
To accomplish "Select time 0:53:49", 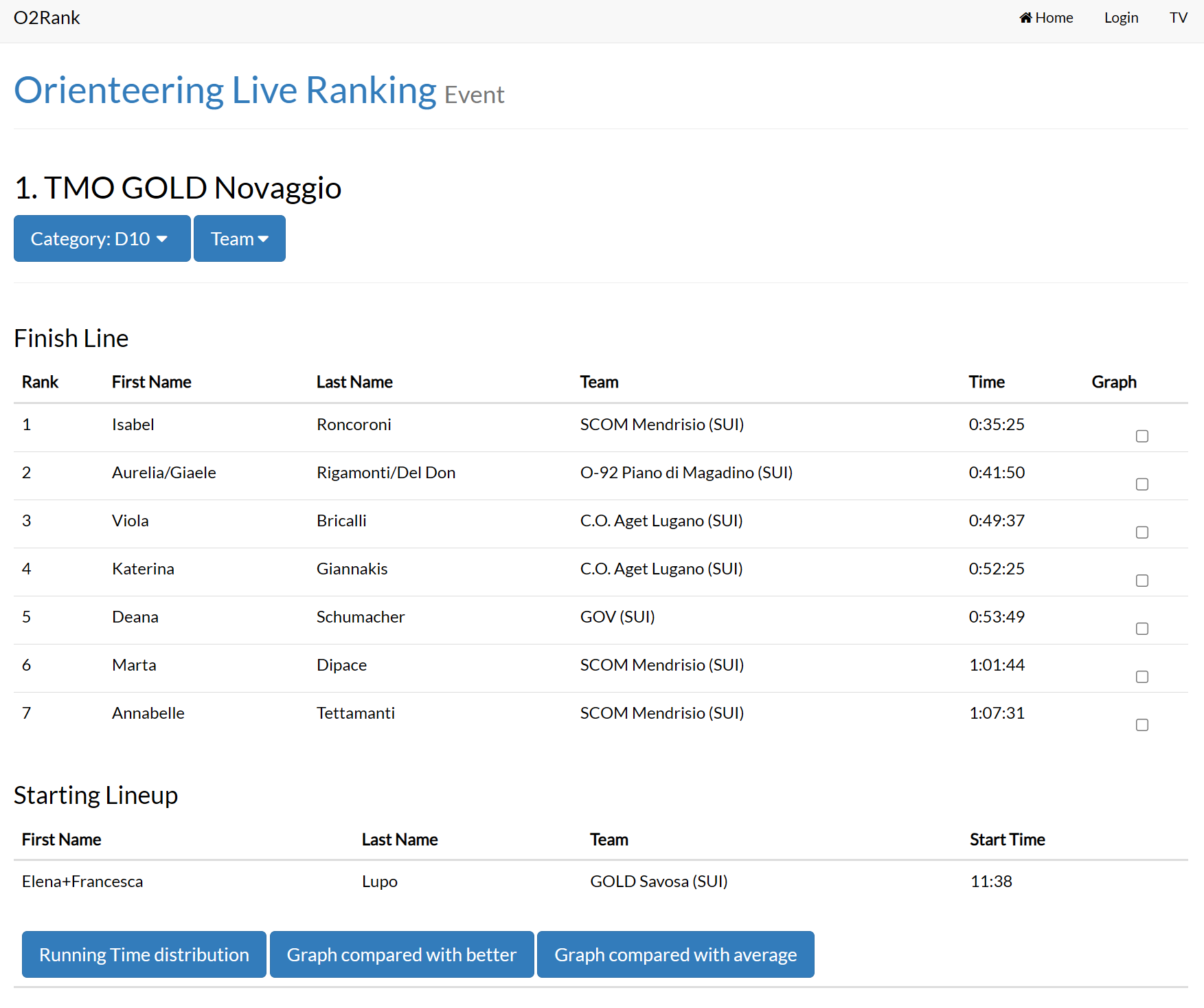I will click(997, 617).
